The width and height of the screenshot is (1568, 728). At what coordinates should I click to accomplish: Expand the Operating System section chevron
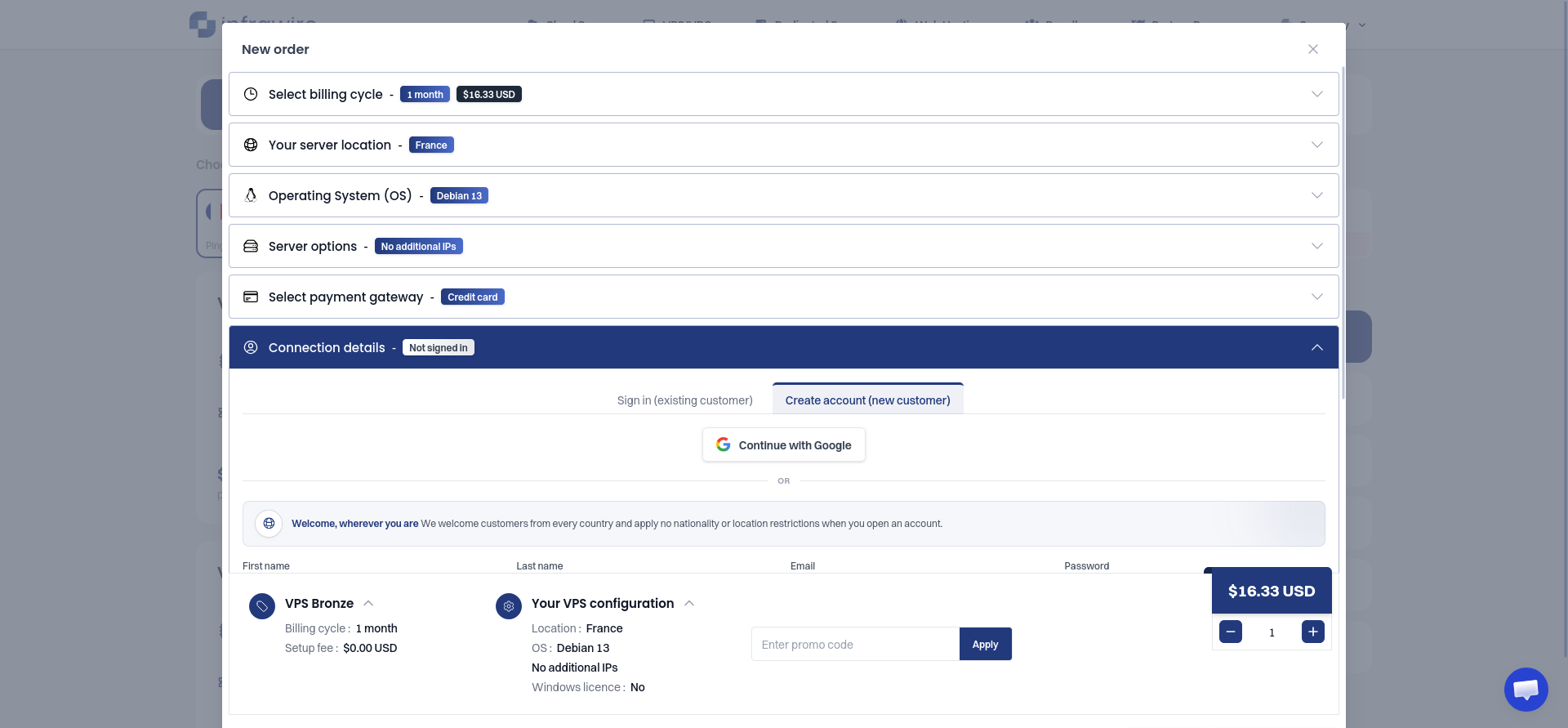(x=1317, y=195)
